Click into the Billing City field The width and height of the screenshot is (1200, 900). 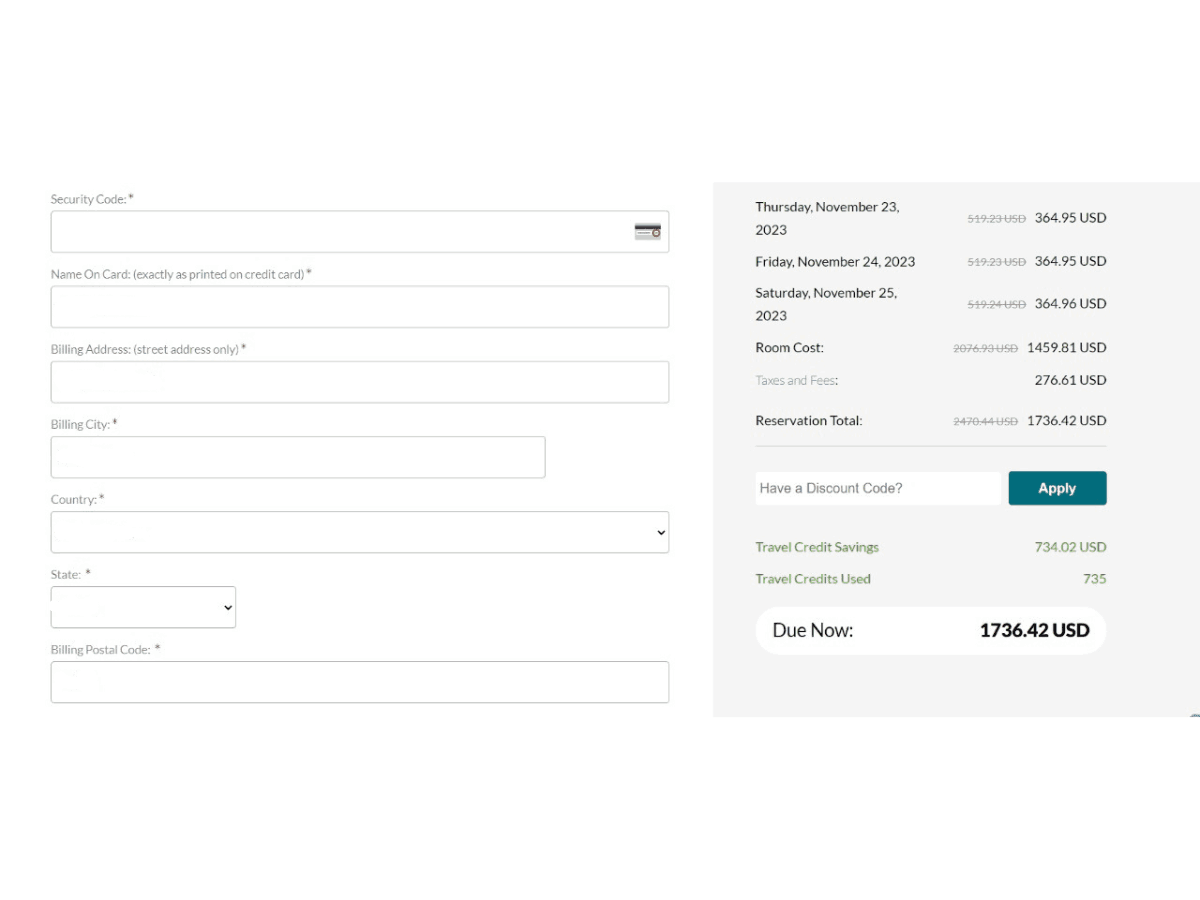click(298, 457)
